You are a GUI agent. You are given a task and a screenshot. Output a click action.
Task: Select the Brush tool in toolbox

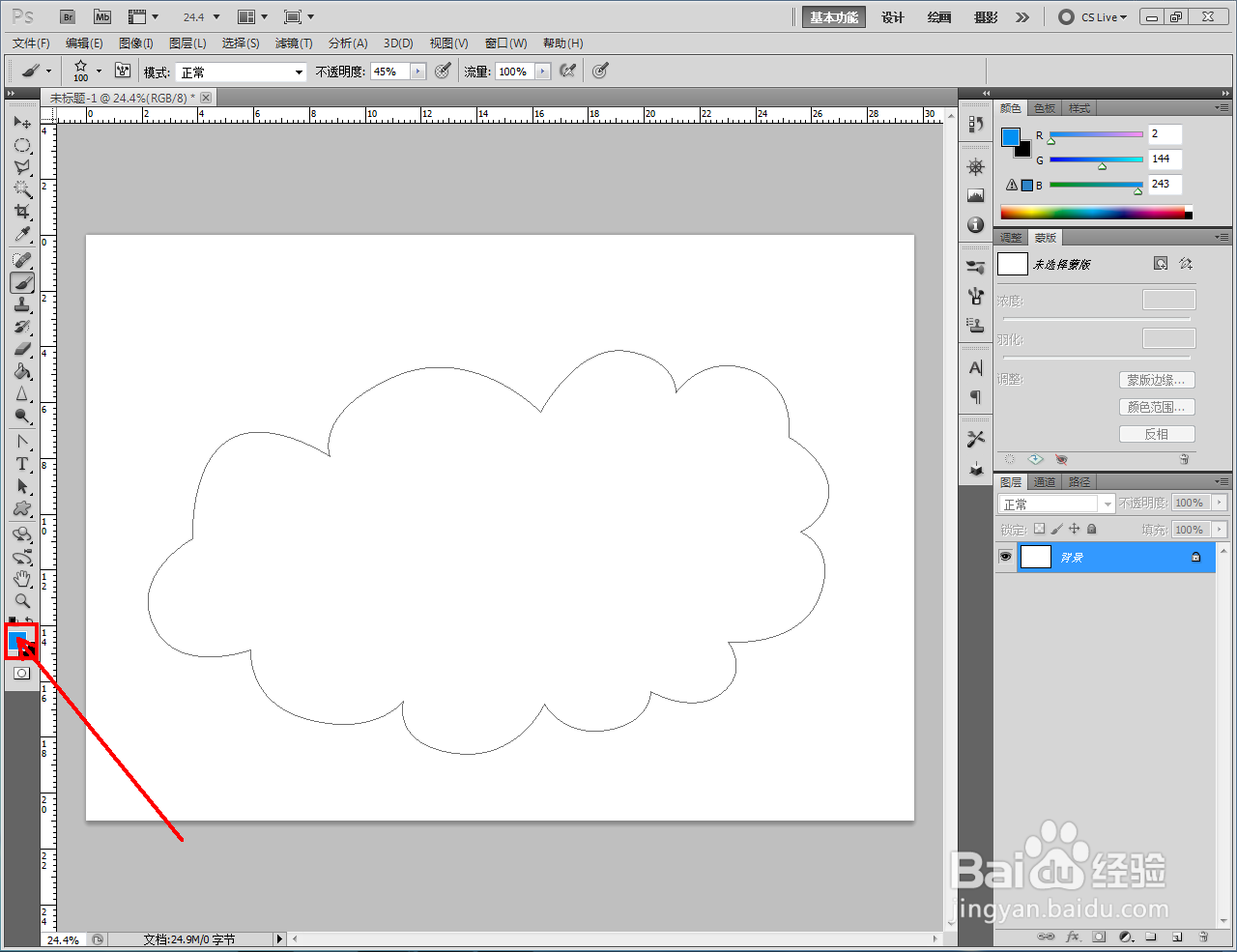tap(22, 282)
